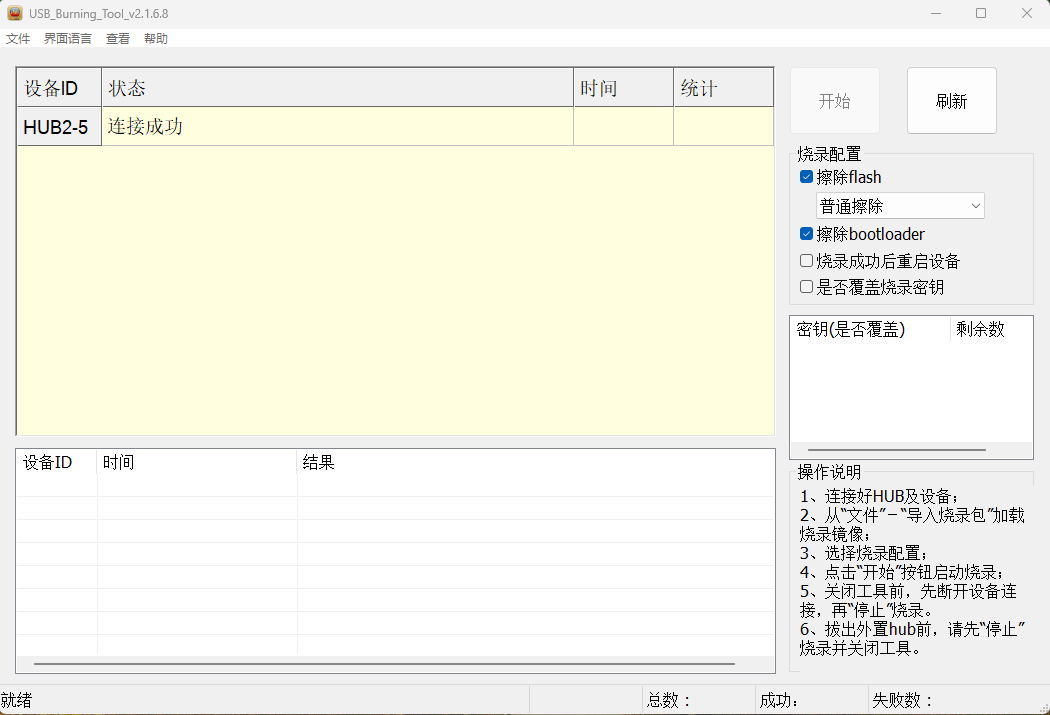Click the 统计 column header
Screen dimensions: 1050x715
pyautogui.click(x=722, y=88)
